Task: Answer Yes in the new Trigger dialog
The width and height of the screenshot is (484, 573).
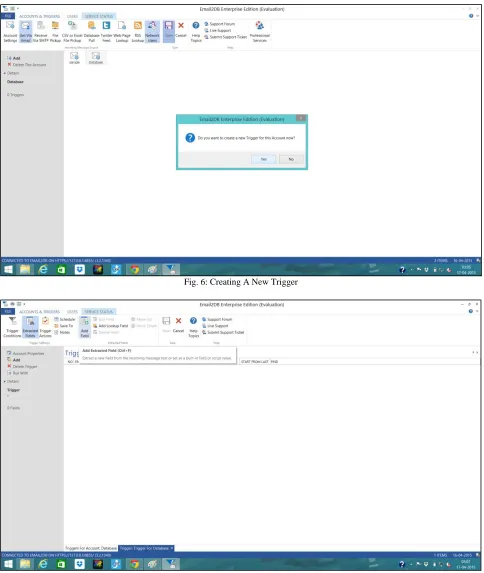Action: (x=264, y=159)
